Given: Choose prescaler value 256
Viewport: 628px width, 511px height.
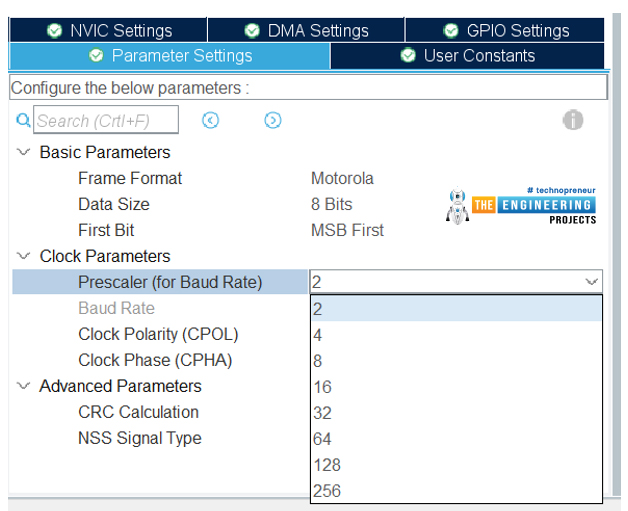Looking at the screenshot, I should 456,491.
